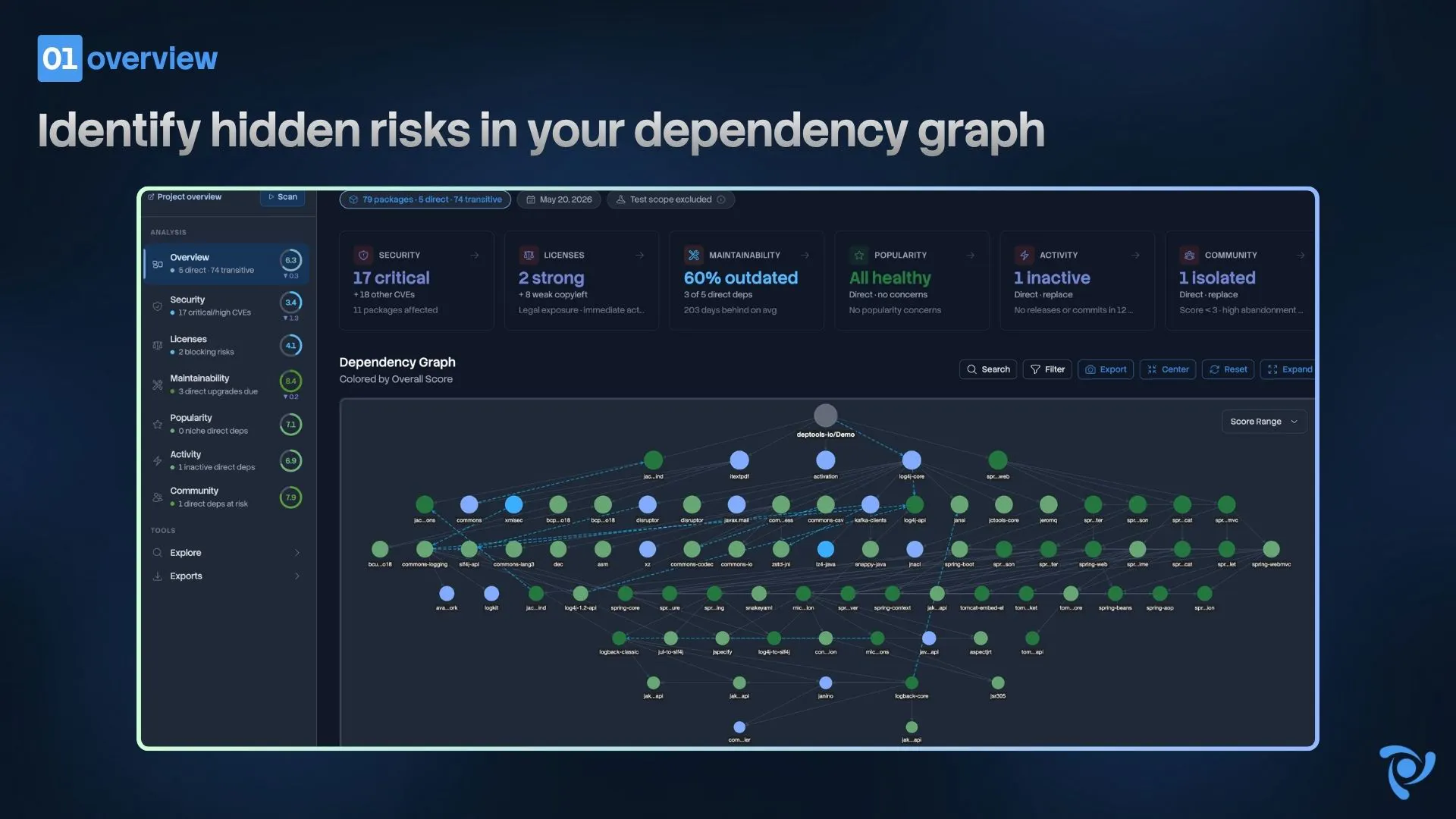The width and height of the screenshot is (1456, 819).
Task: Select Overview in the Analysis sidebar
Action: [227, 263]
